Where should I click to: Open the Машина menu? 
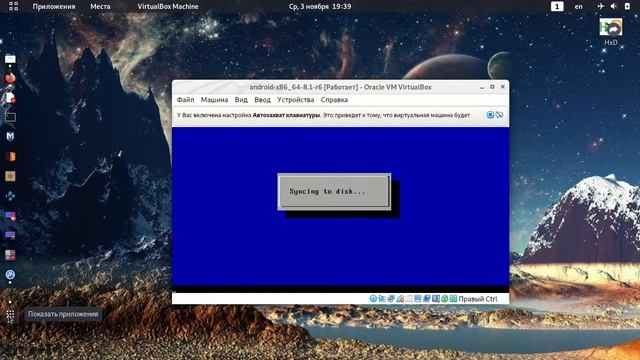(214, 100)
